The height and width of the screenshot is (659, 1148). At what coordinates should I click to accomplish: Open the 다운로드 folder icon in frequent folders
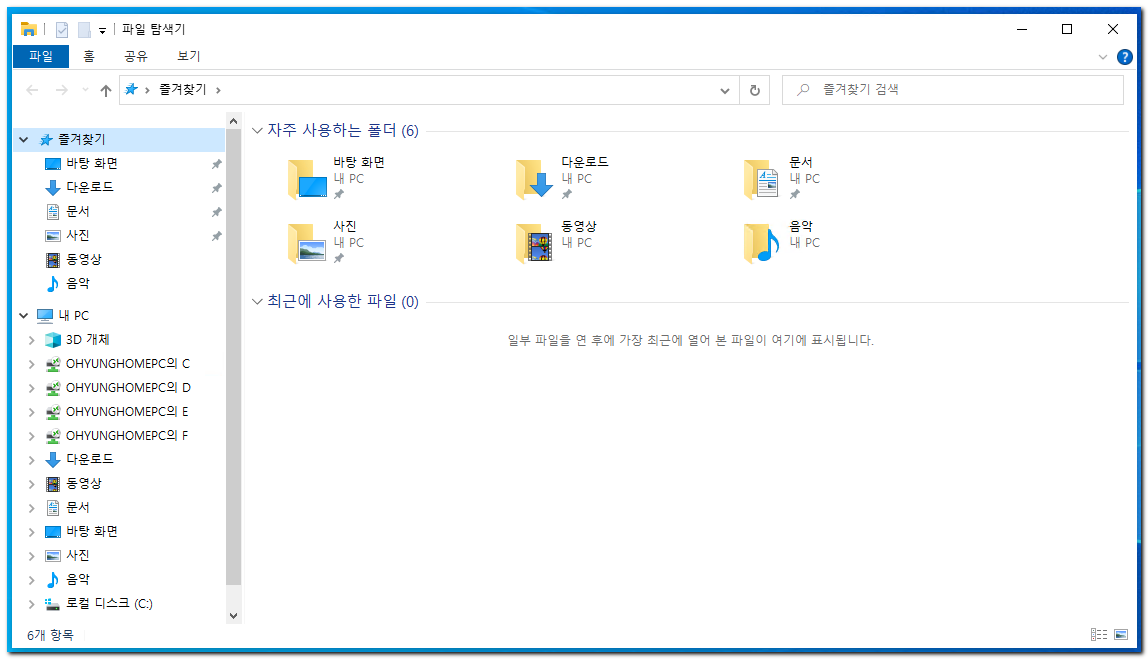[534, 179]
